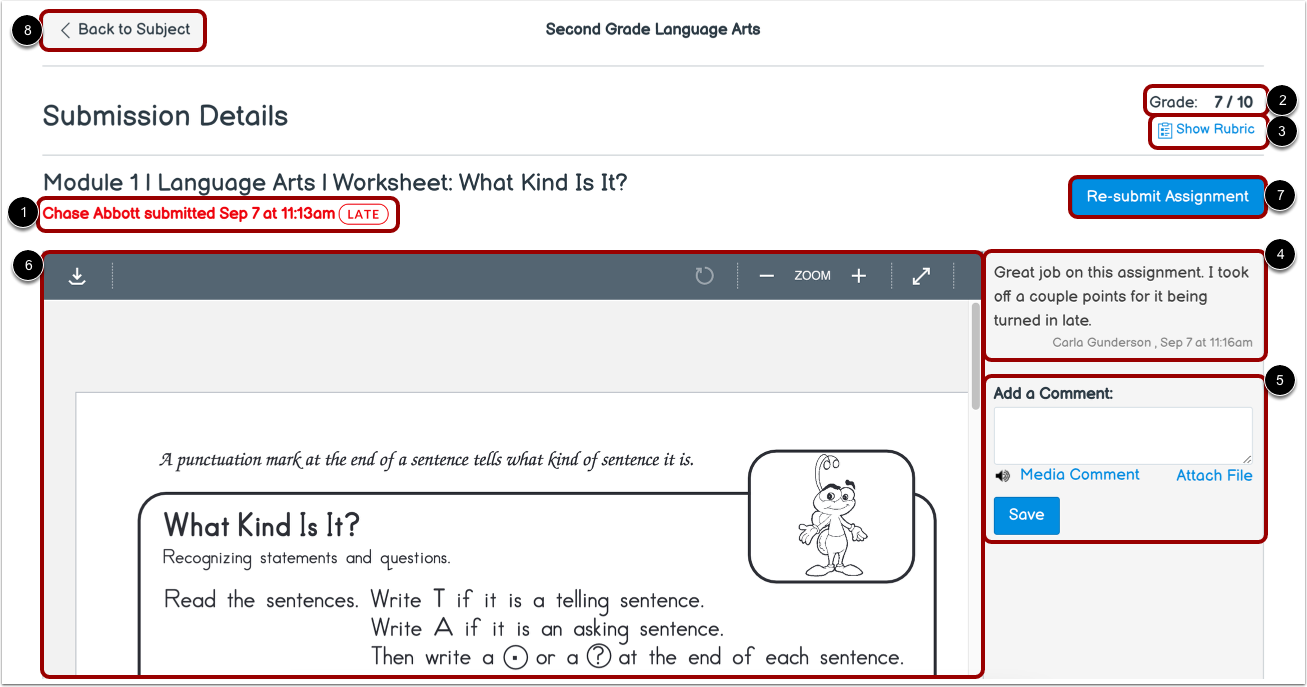
Task: Open the Media Comment link
Action: [x=1079, y=475]
